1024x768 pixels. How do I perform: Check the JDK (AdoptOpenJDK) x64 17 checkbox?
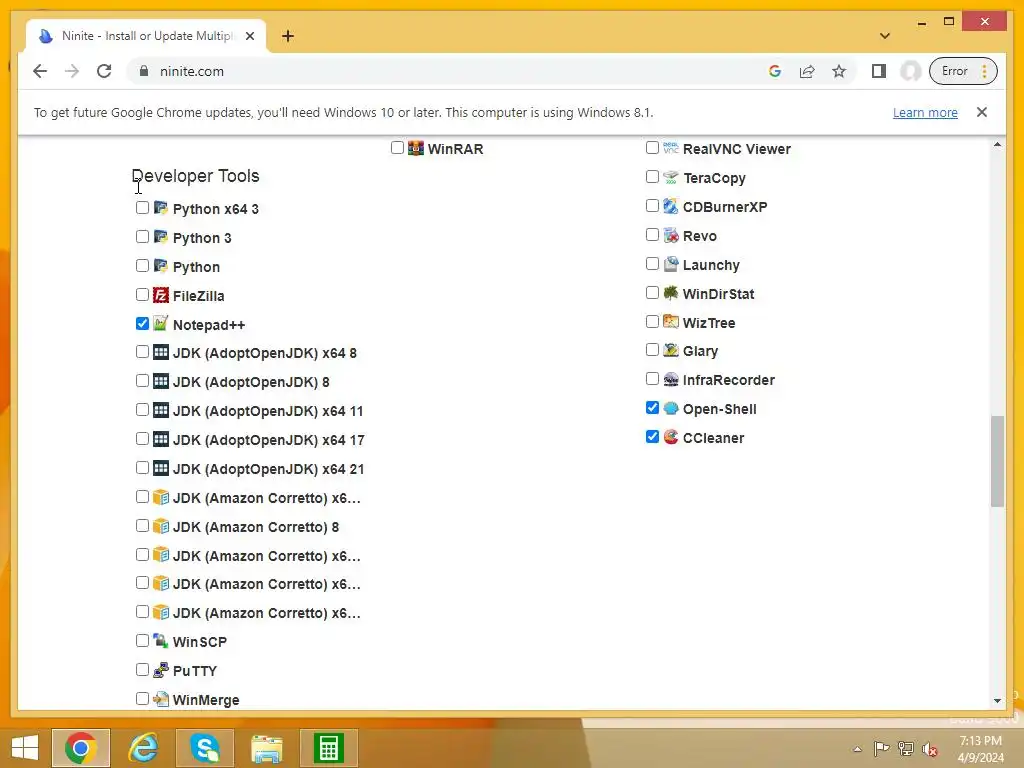[142, 439]
